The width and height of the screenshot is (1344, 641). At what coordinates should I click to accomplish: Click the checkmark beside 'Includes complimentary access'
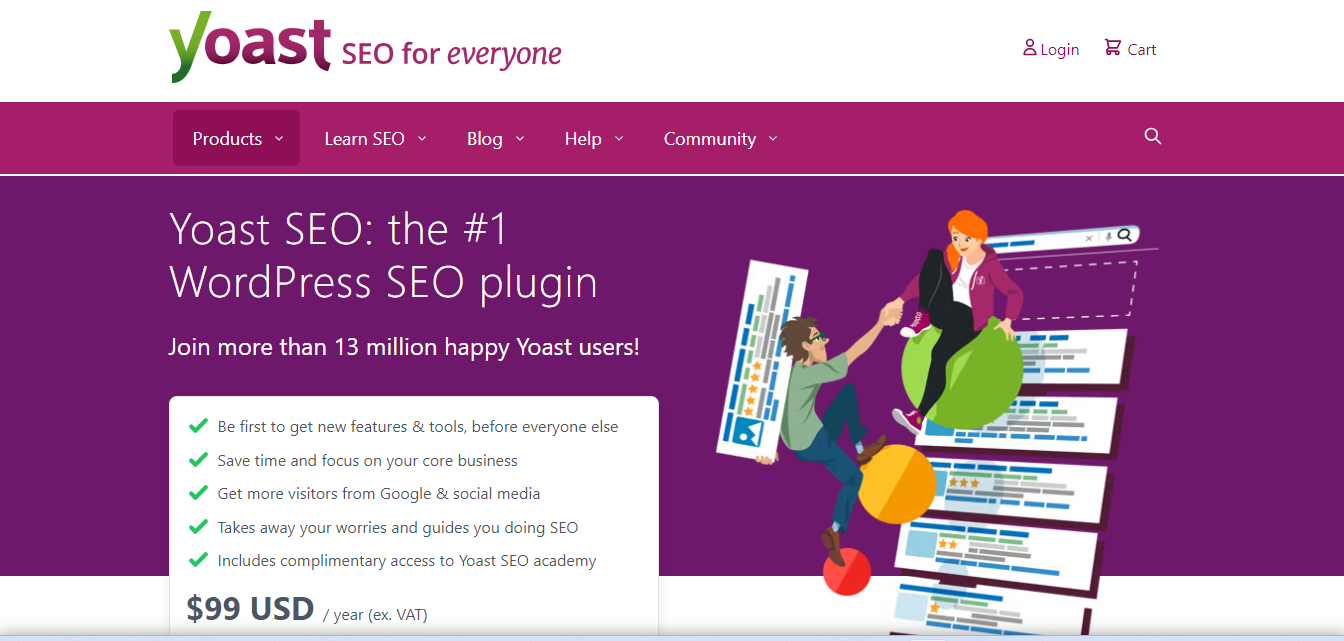click(198, 560)
